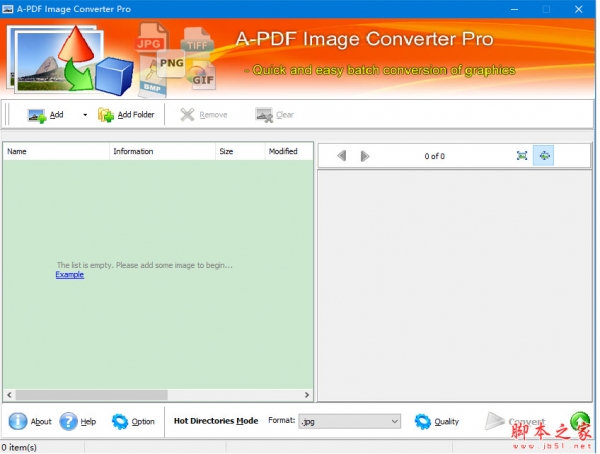This screenshot has height=454, width=600.
Task: Go to previous image in preview
Action: click(x=342, y=156)
